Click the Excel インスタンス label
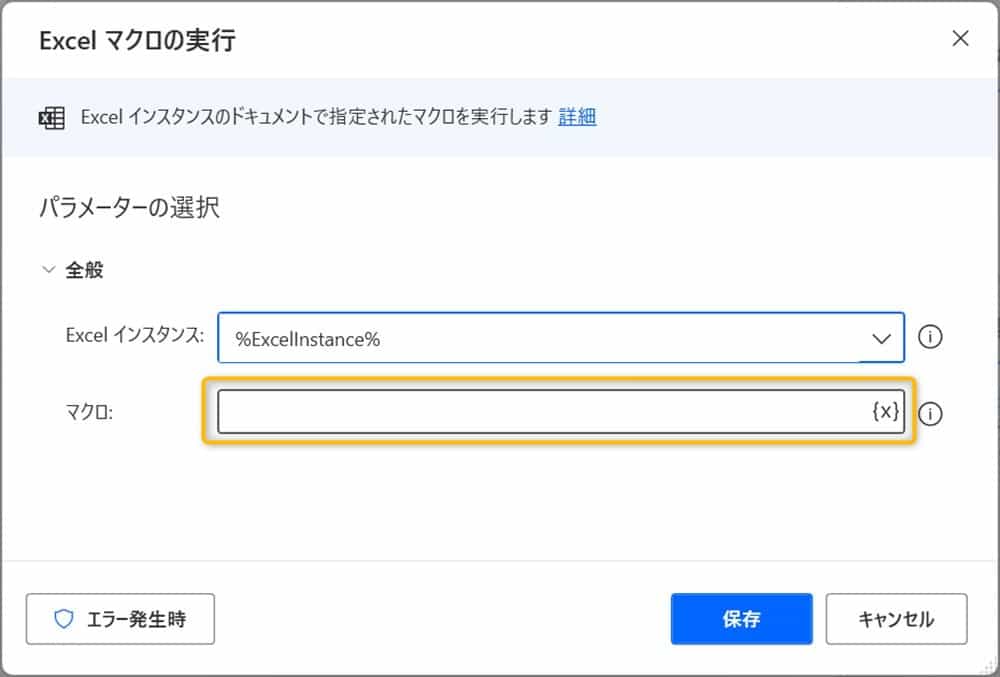 click(135, 336)
